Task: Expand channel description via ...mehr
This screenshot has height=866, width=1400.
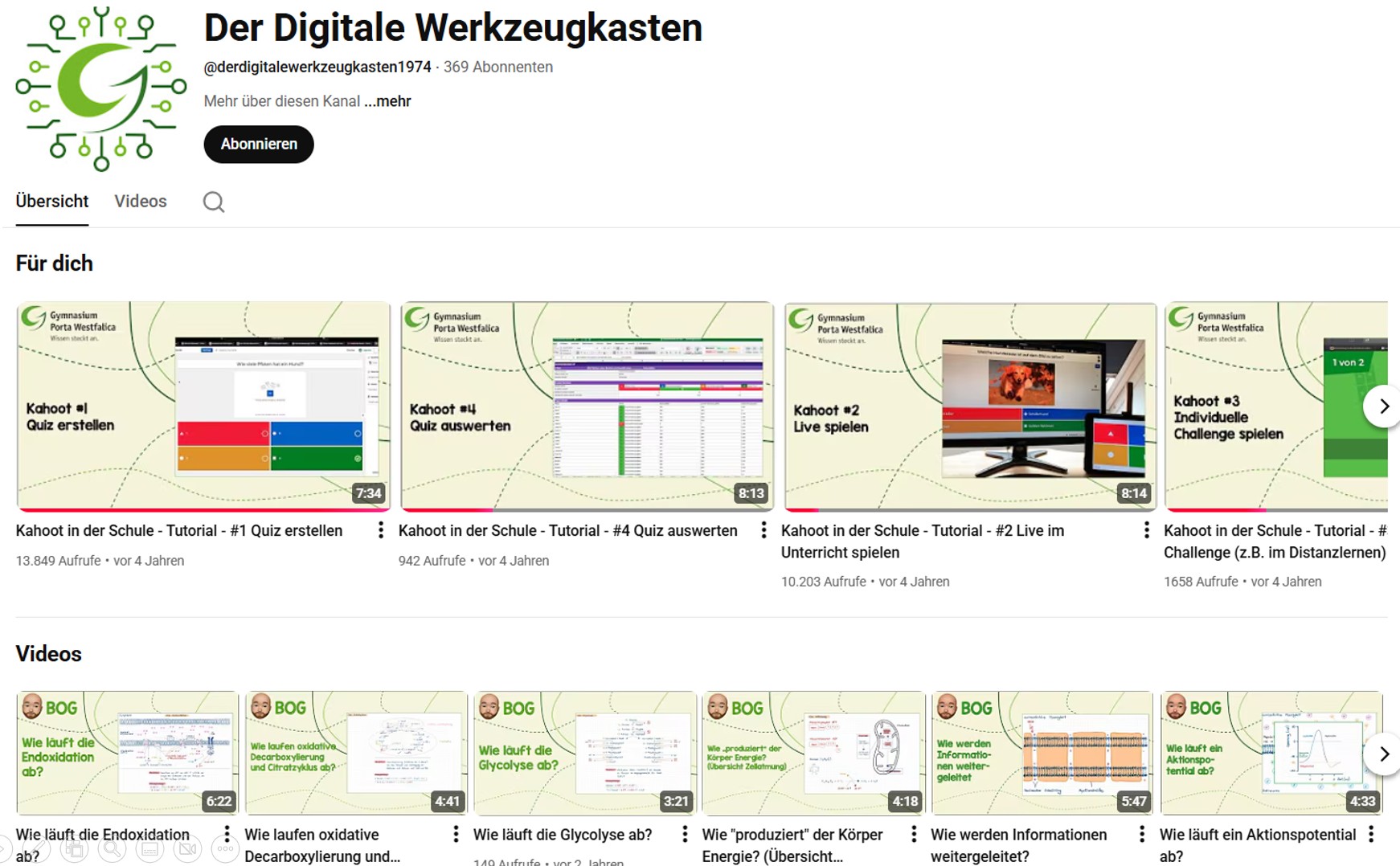Action: click(x=387, y=101)
